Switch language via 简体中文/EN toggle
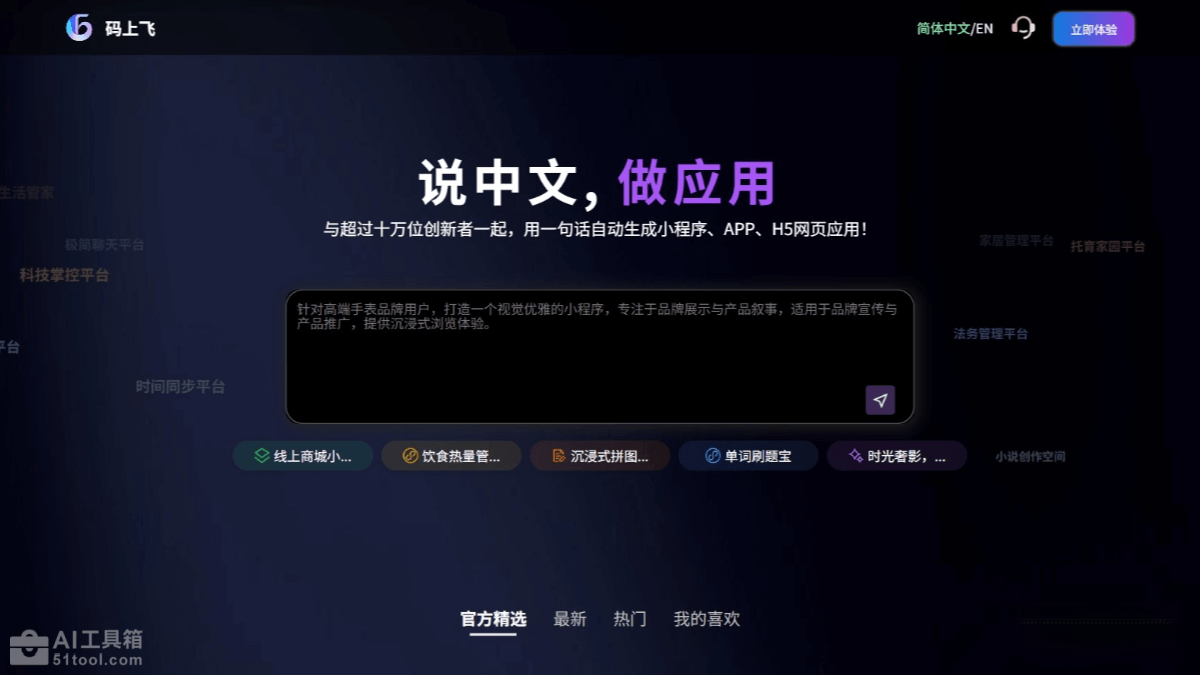The width and height of the screenshot is (1200, 675). [954, 29]
